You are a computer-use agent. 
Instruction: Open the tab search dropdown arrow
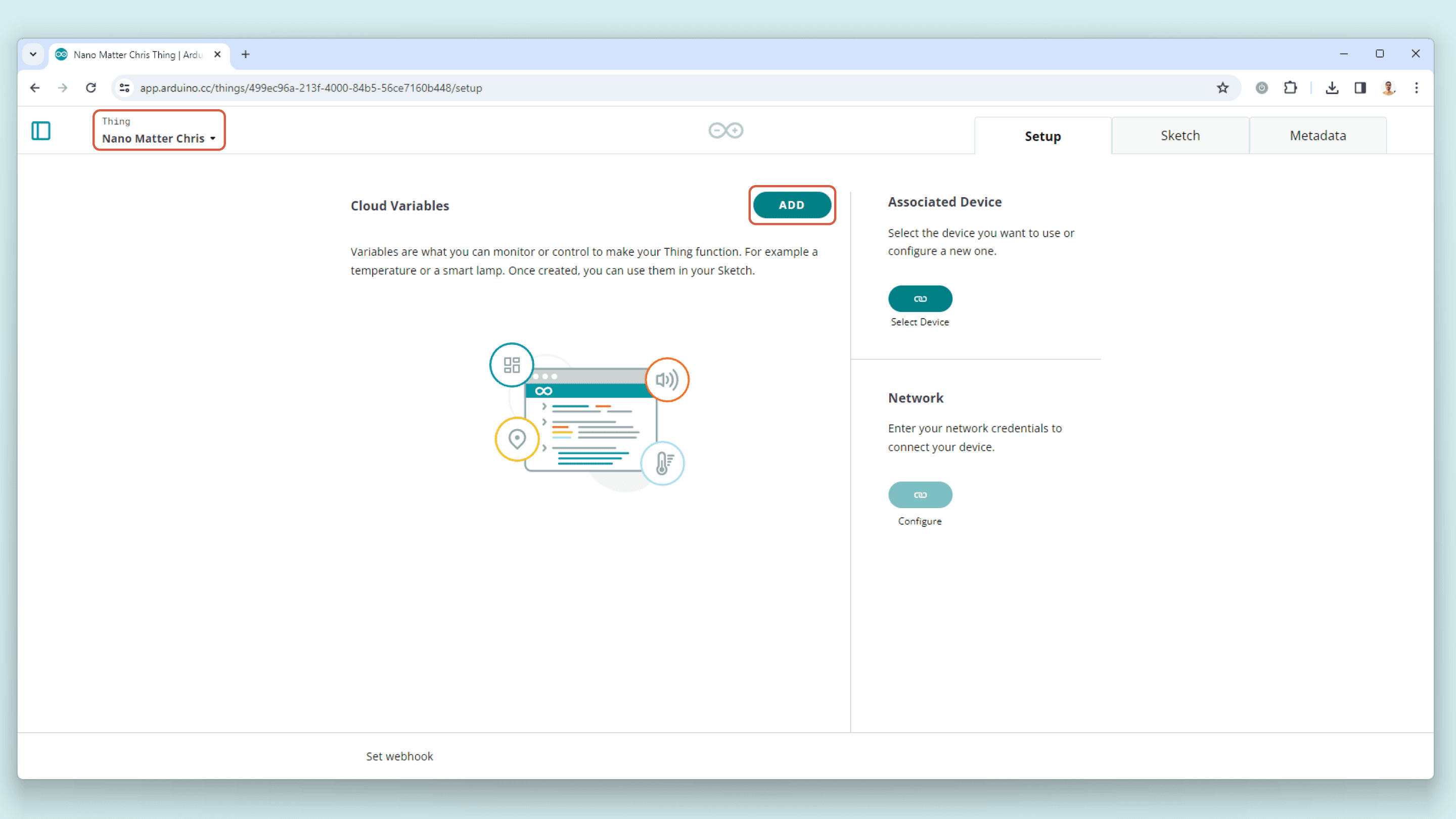click(x=33, y=54)
